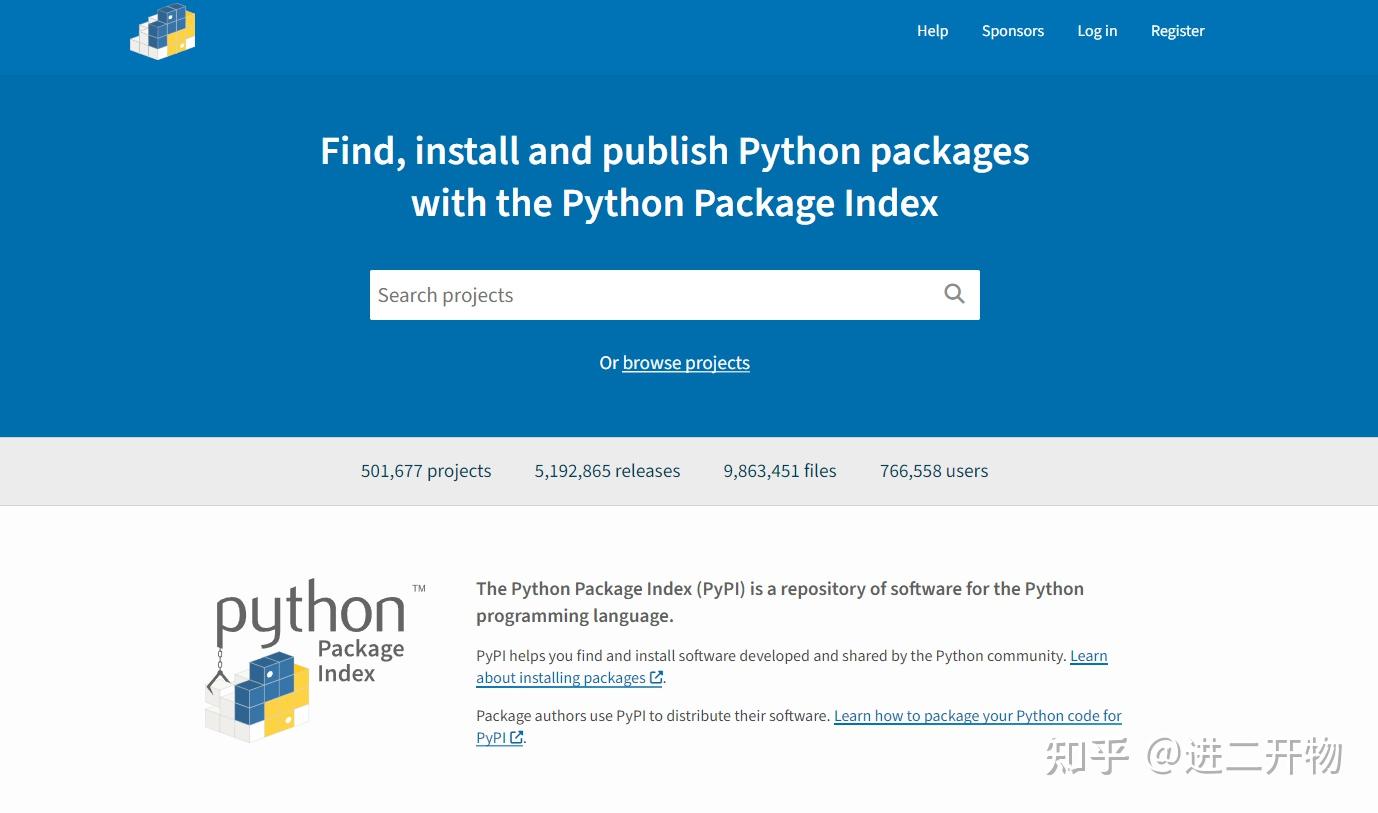Click the '501,677 projects' statistic
This screenshot has height=813, width=1378.
[425, 470]
